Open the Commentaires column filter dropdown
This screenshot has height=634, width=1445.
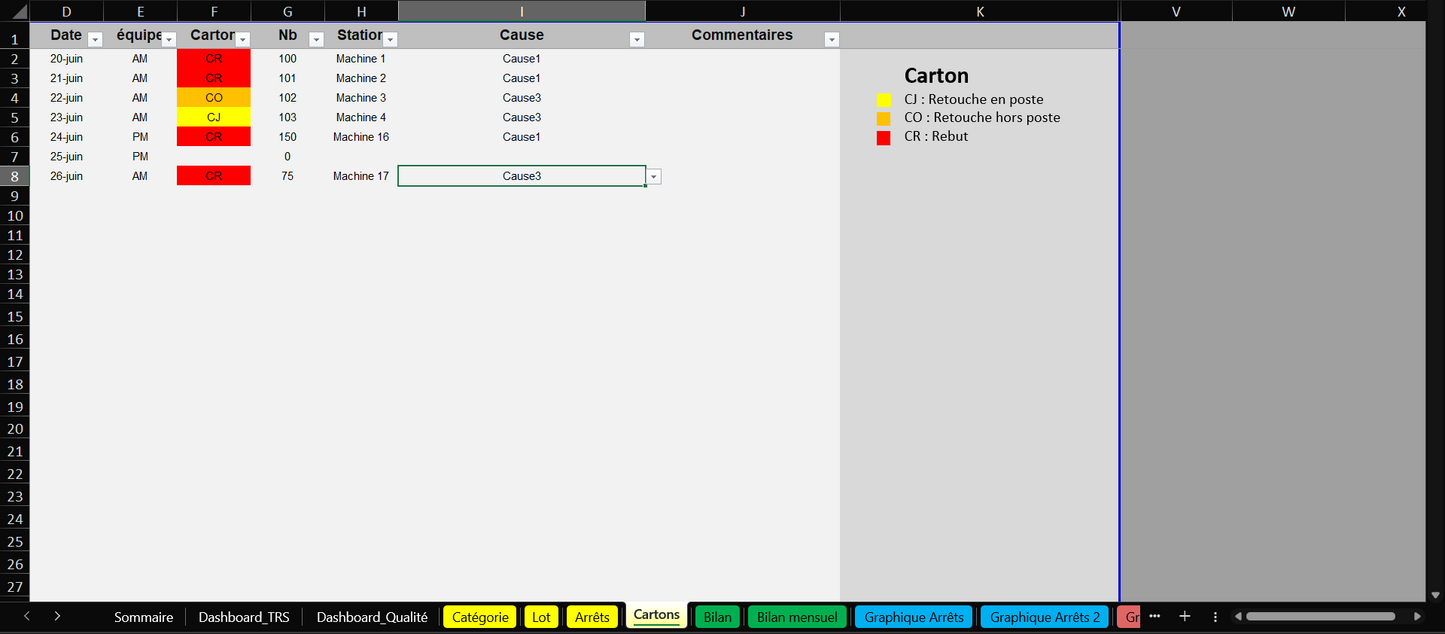pos(831,39)
